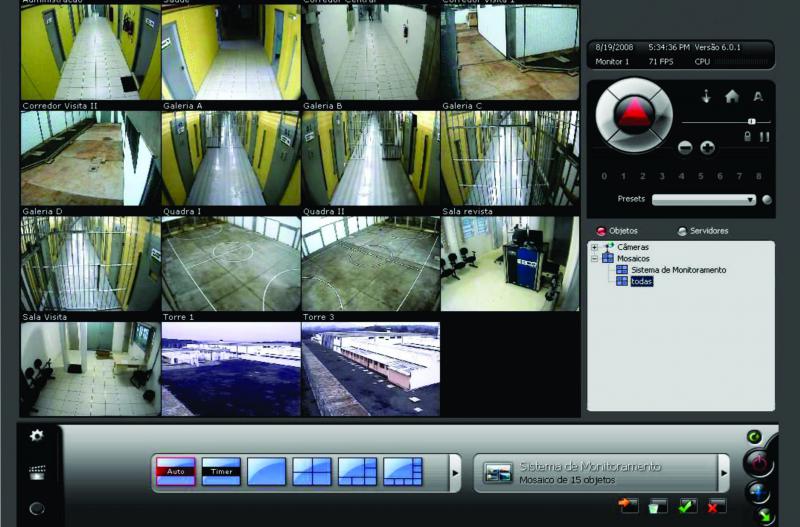
Task: Enable the Timer layout mode
Action: (x=221, y=471)
